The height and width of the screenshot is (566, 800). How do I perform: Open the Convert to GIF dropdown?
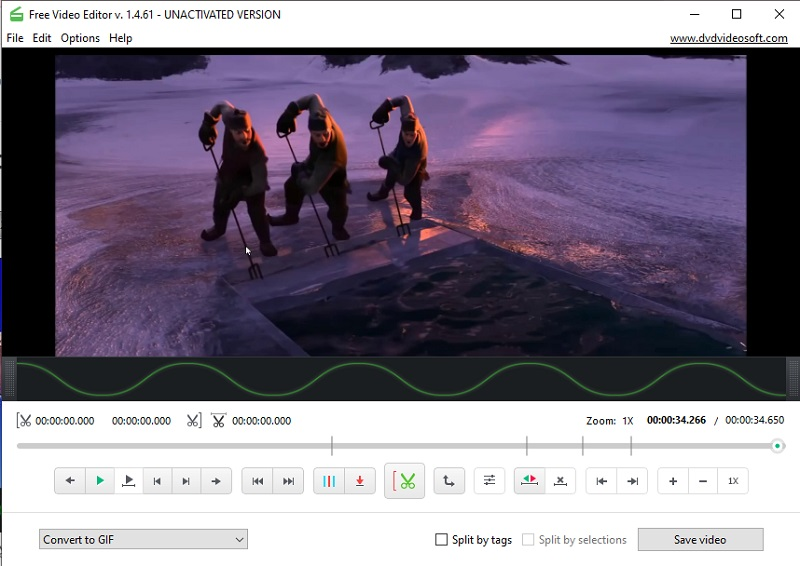(143, 539)
